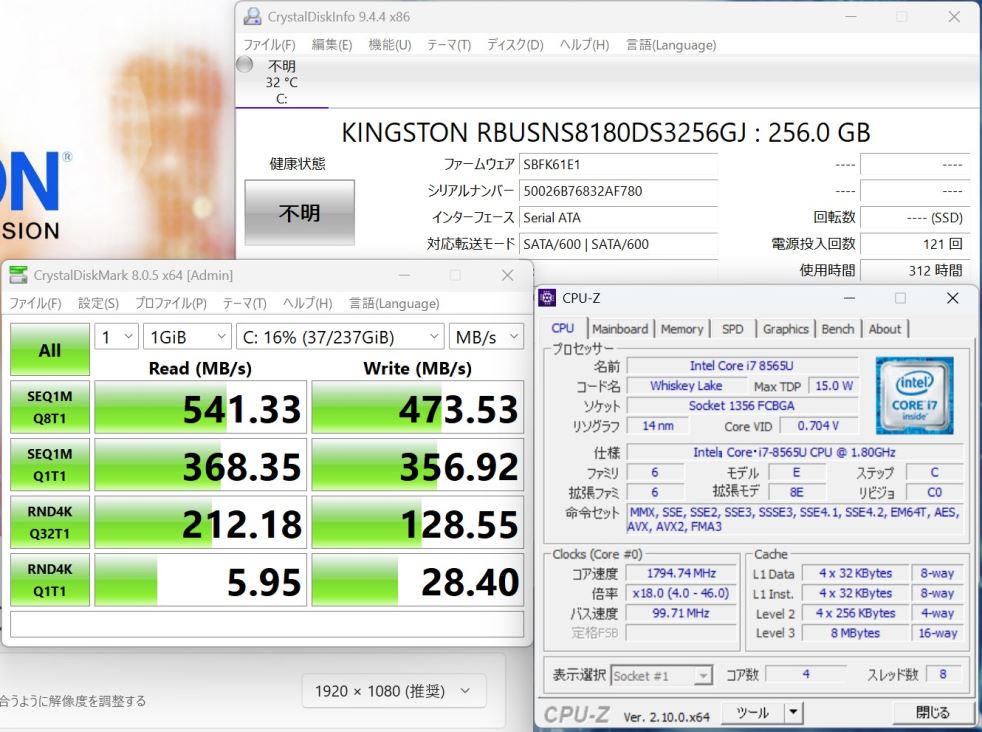The height and width of the screenshot is (732, 982).
Task: Click the SEQ1M Q8T1 write result 473.53
Action: (x=418, y=407)
